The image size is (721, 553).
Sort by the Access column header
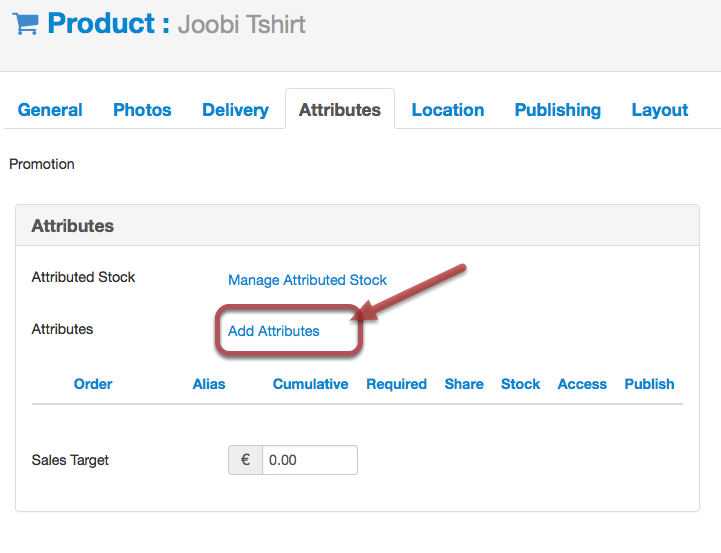pos(582,384)
